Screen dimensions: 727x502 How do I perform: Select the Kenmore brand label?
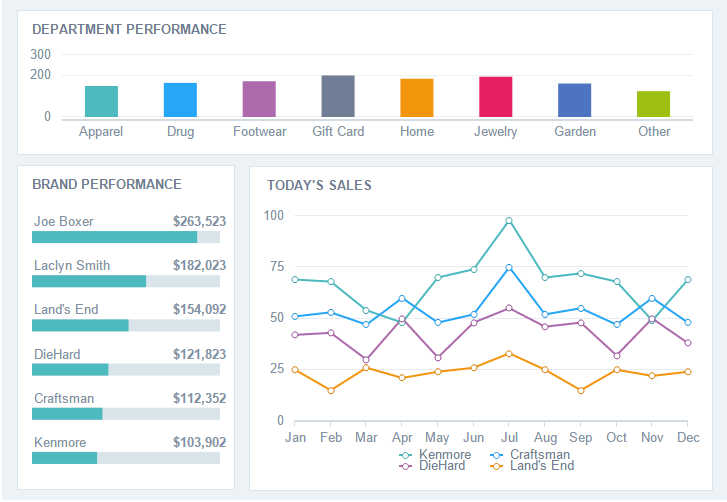60,443
